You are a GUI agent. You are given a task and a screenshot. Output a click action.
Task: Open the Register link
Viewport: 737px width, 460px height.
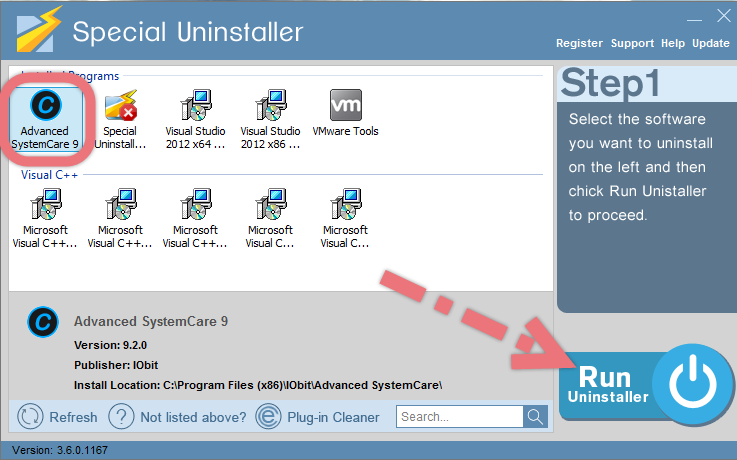click(579, 43)
